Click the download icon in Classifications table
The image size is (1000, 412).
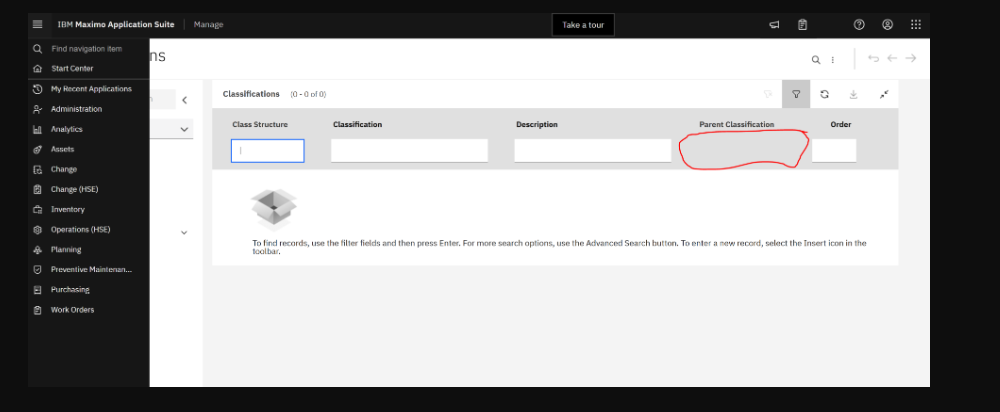(x=853, y=94)
